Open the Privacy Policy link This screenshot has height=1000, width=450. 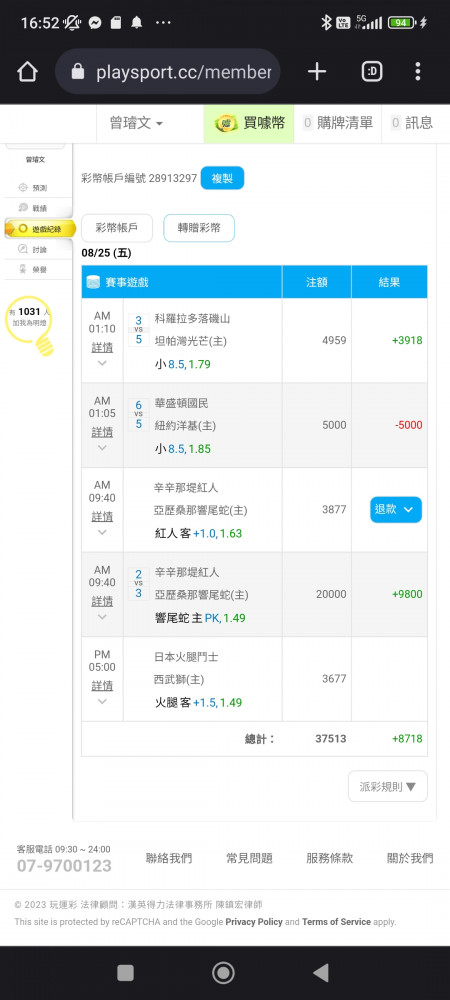click(254, 922)
